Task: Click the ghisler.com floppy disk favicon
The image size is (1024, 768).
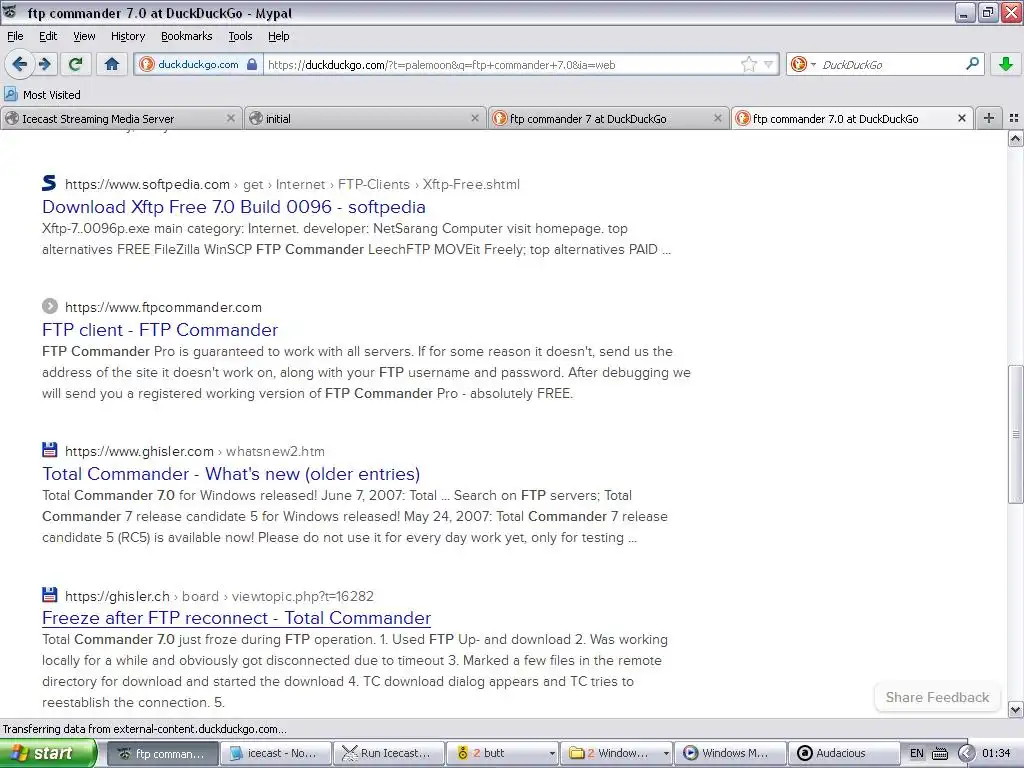Action: point(50,449)
